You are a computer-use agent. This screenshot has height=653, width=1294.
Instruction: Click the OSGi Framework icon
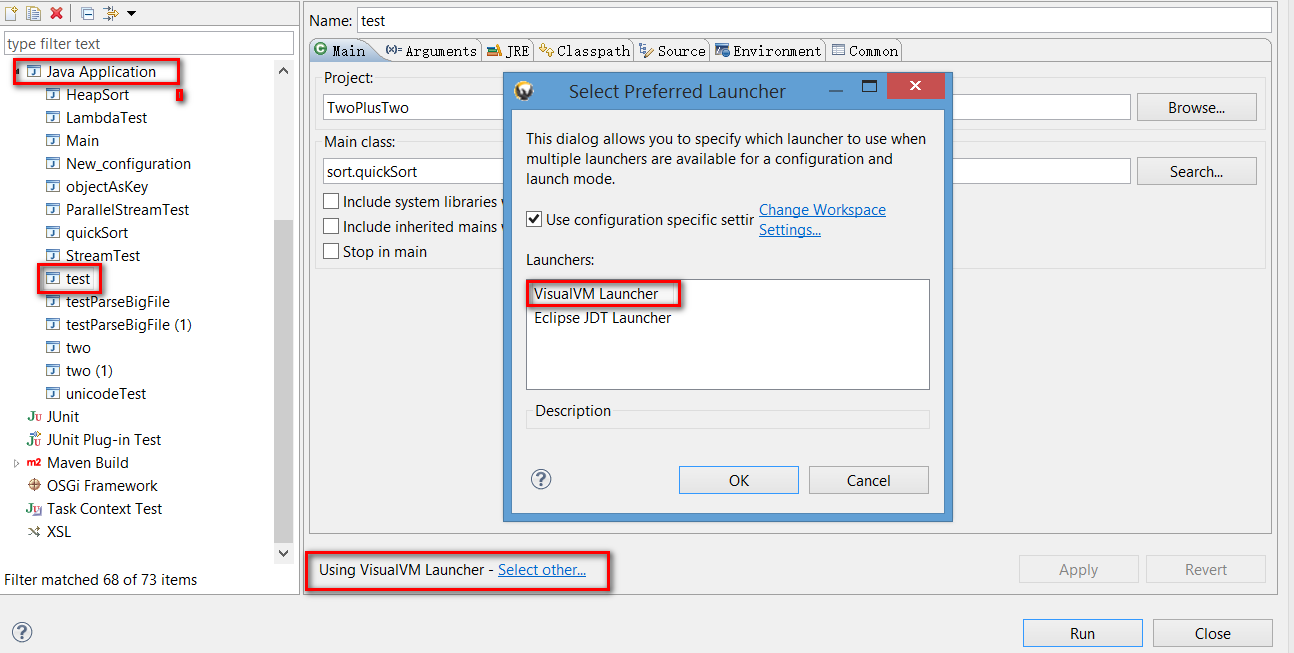tap(35, 486)
